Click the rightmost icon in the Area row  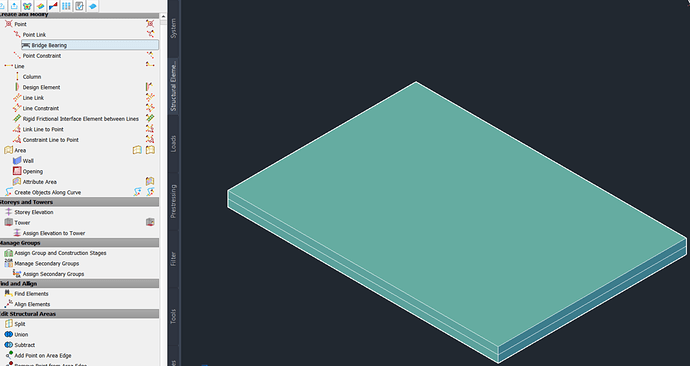(x=150, y=150)
